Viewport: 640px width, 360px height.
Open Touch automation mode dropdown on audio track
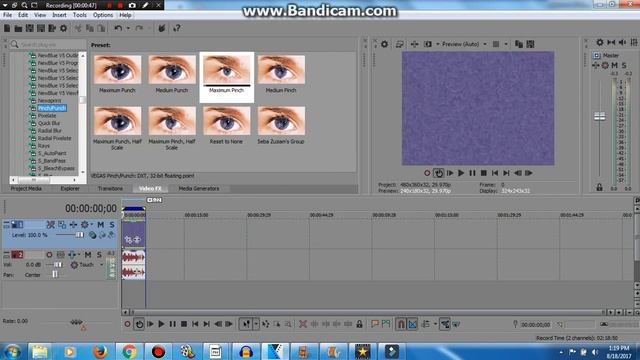click(x=101, y=265)
